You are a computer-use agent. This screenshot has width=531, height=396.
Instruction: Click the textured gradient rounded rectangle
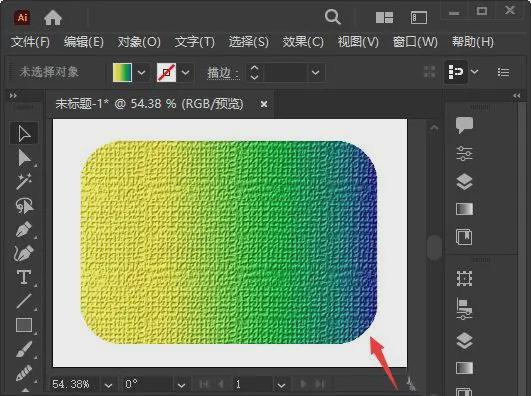(229, 243)
